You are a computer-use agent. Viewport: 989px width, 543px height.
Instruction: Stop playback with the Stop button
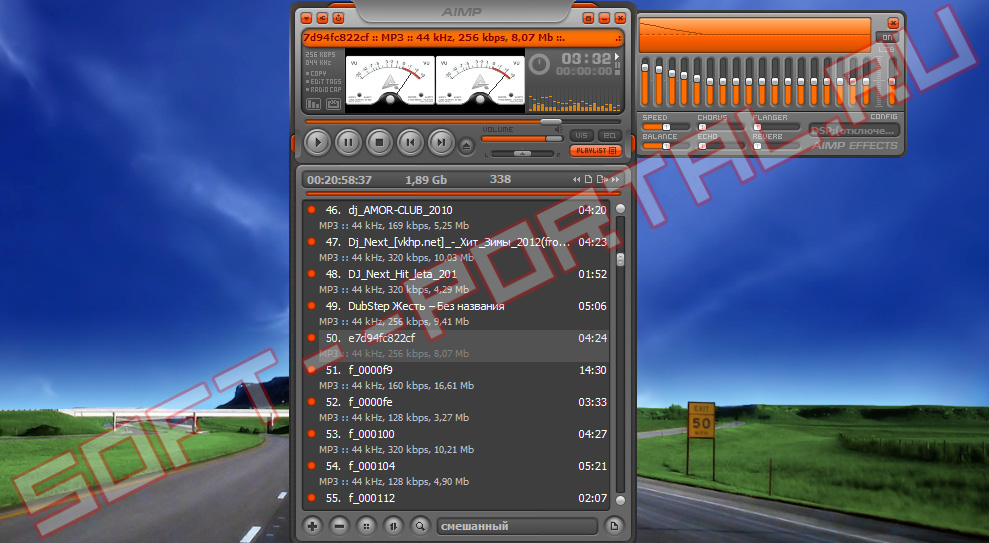pos(379,143)
